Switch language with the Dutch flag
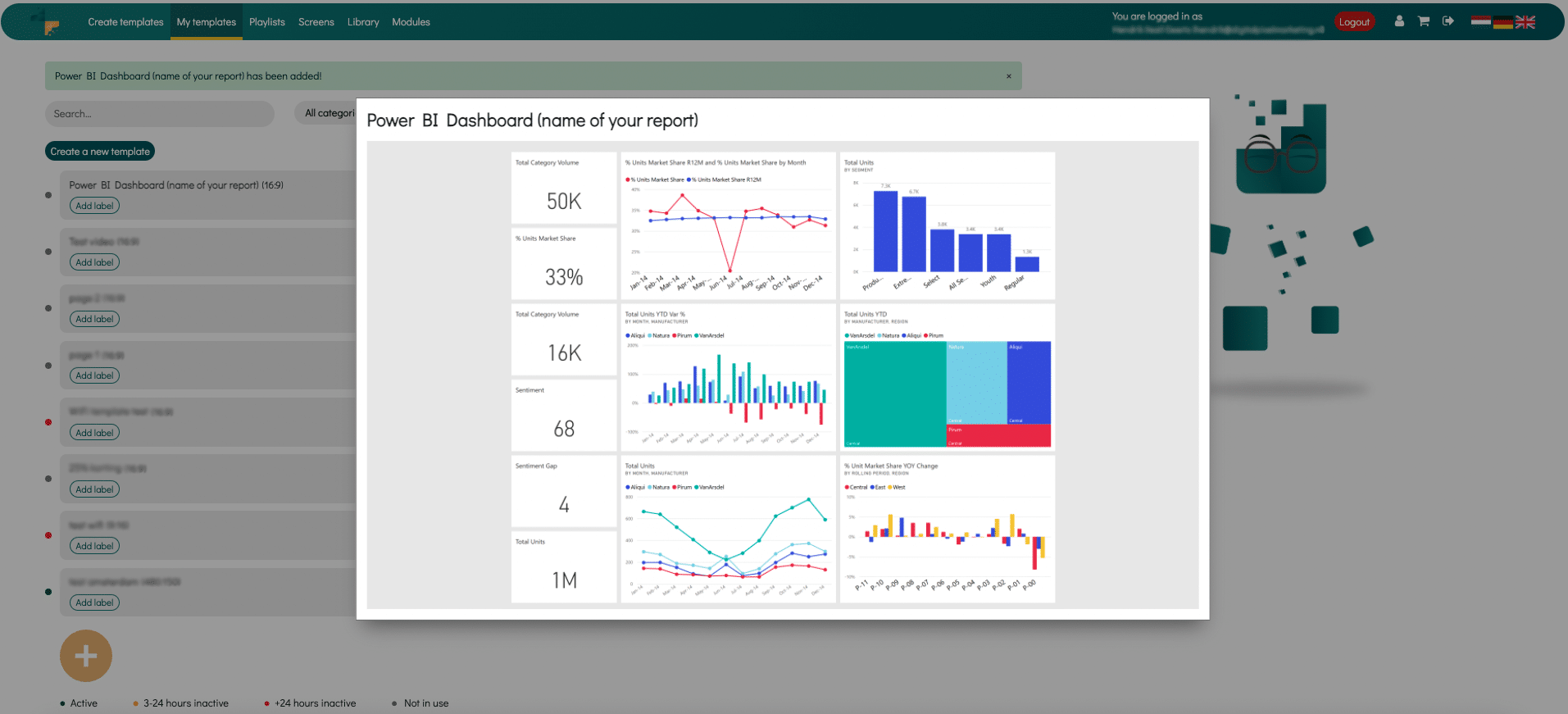Screen dimensions: 1568x714 pyautogui.click(x=1480, y=21)
